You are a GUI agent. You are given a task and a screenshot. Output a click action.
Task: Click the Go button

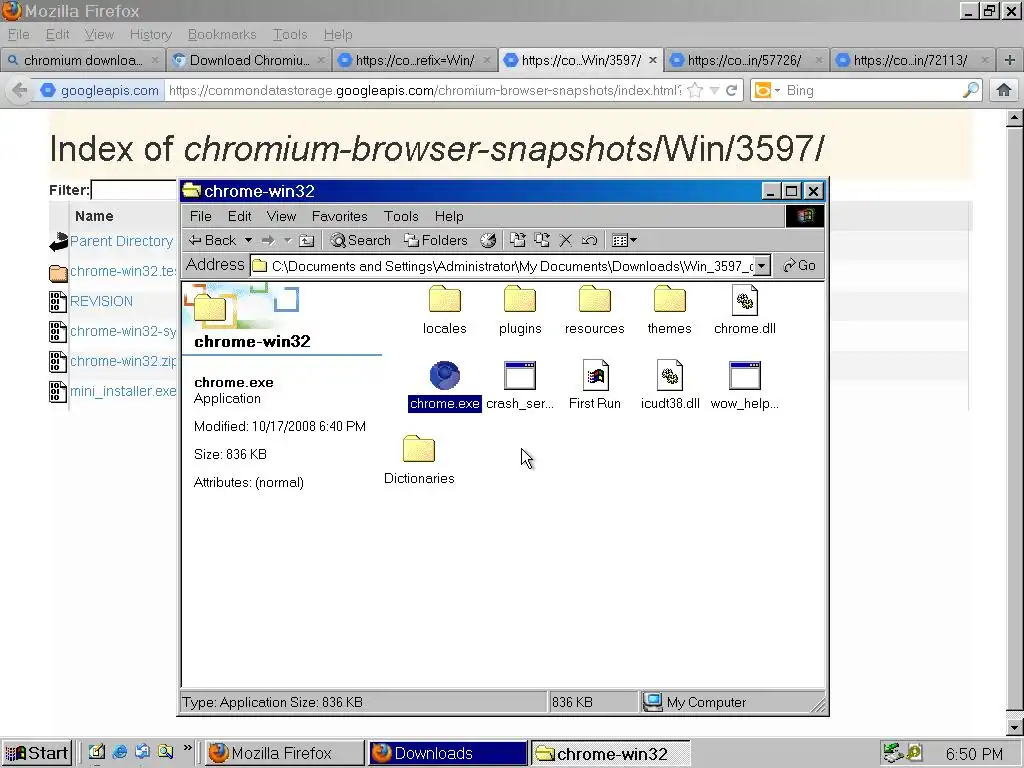point(799,266)
